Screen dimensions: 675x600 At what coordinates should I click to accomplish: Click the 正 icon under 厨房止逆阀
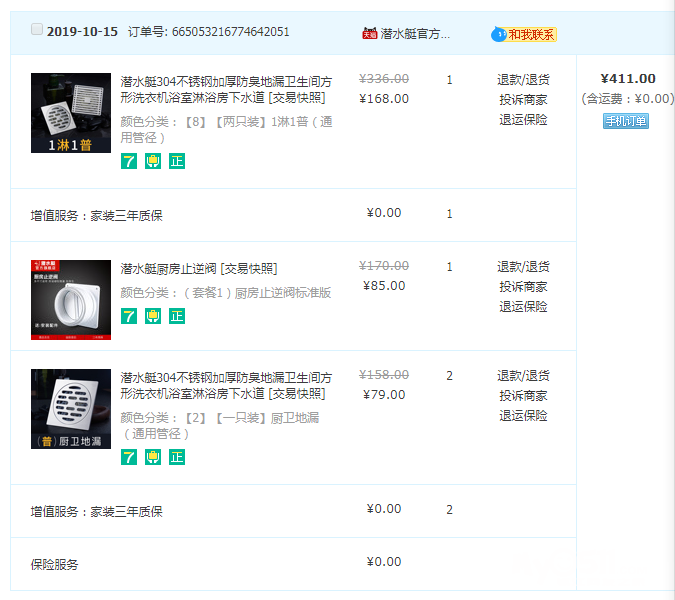pos(177,316)
